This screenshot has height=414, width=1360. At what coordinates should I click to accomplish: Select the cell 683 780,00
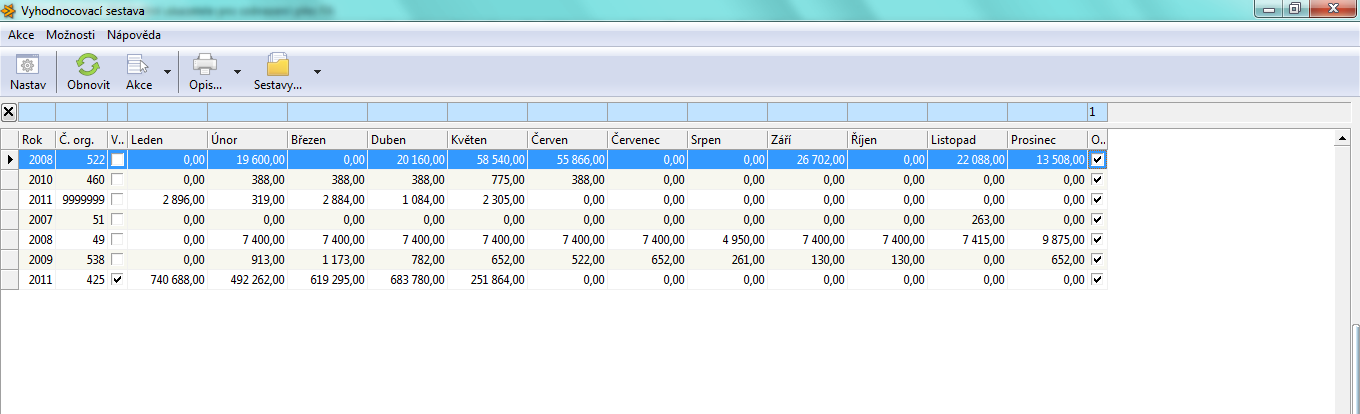(x=407, y=280)
